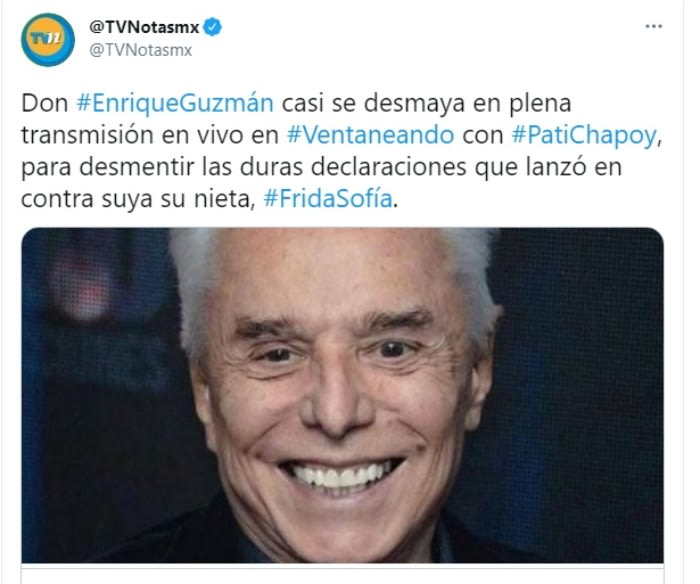
Task: Open the TVNotas profile avatar
Action: click(48, 40)
